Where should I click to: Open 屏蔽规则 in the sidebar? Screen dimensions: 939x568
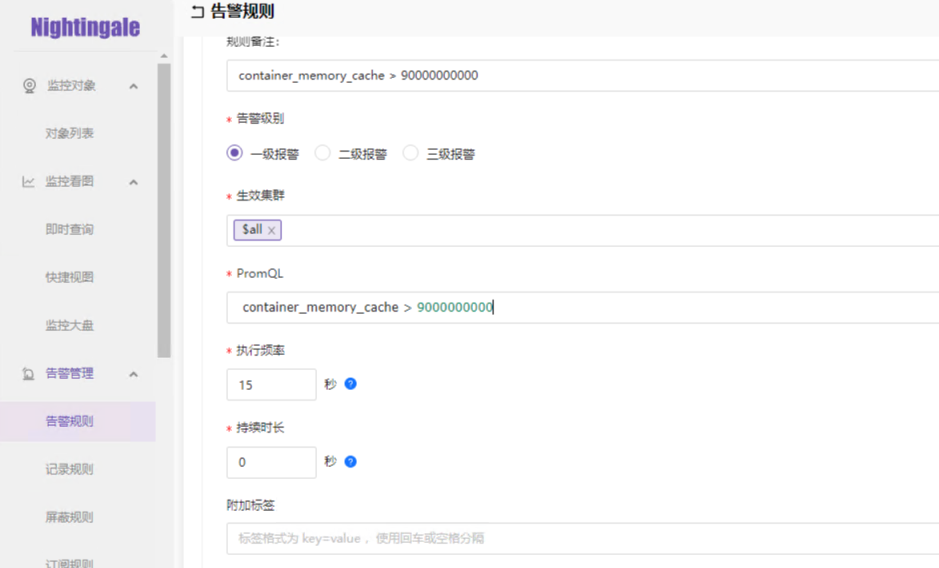click(69, 517)
